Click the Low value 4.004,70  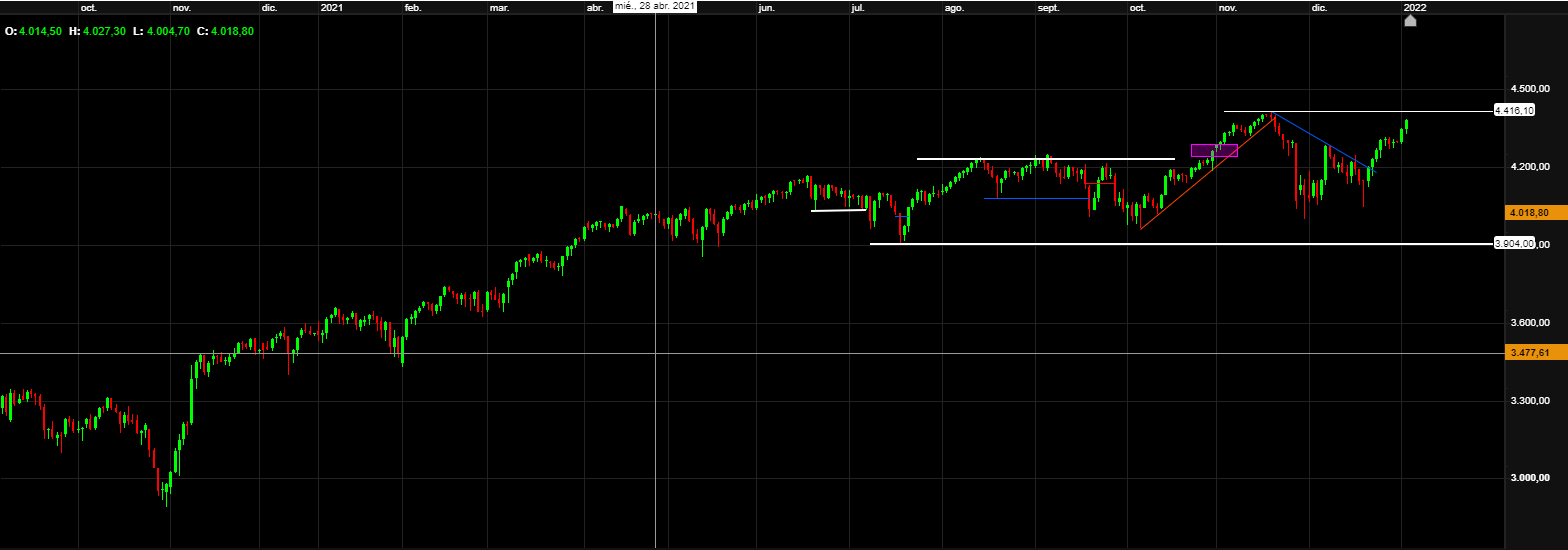tap(167, 32)
